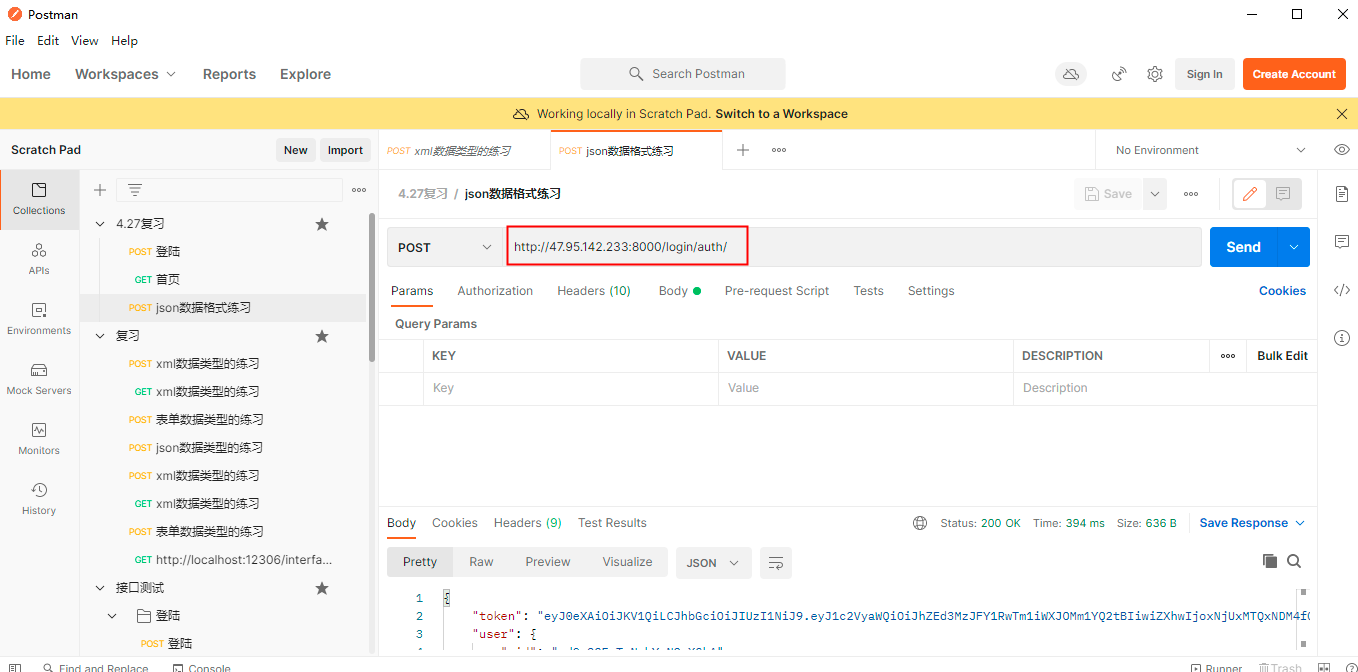Switch to the Raw response view
Viewport: 1358px width, 672px height.
(481, 562)
